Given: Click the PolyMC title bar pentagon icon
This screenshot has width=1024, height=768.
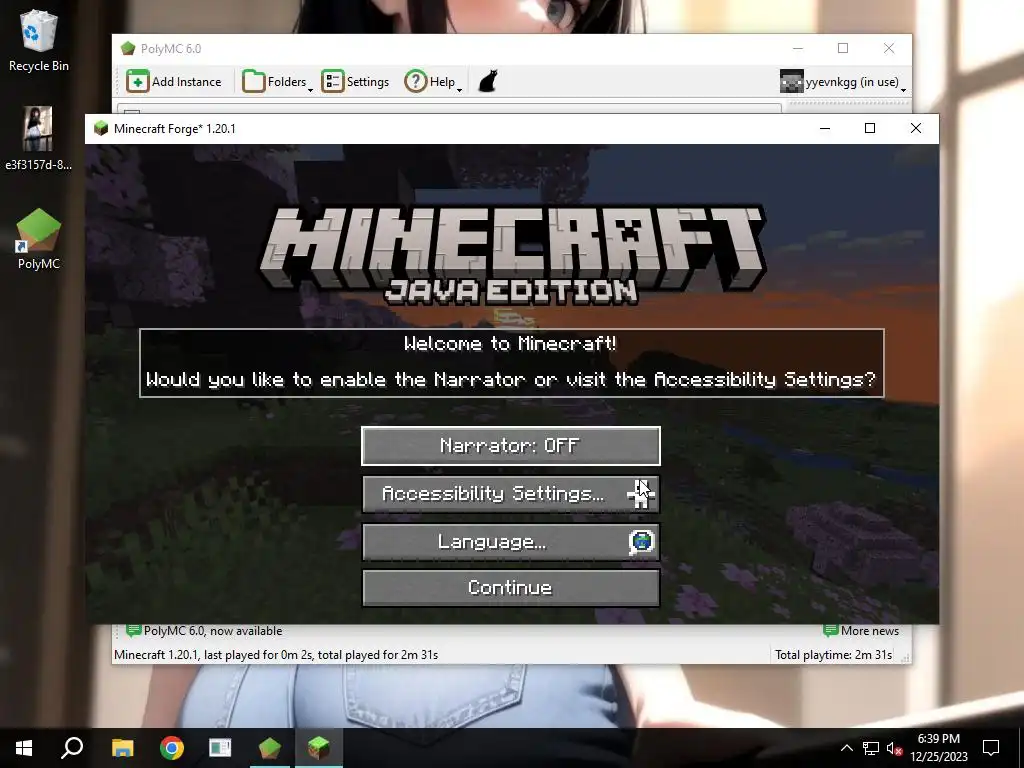Looking at the screenshot, I should click(128, 48).
